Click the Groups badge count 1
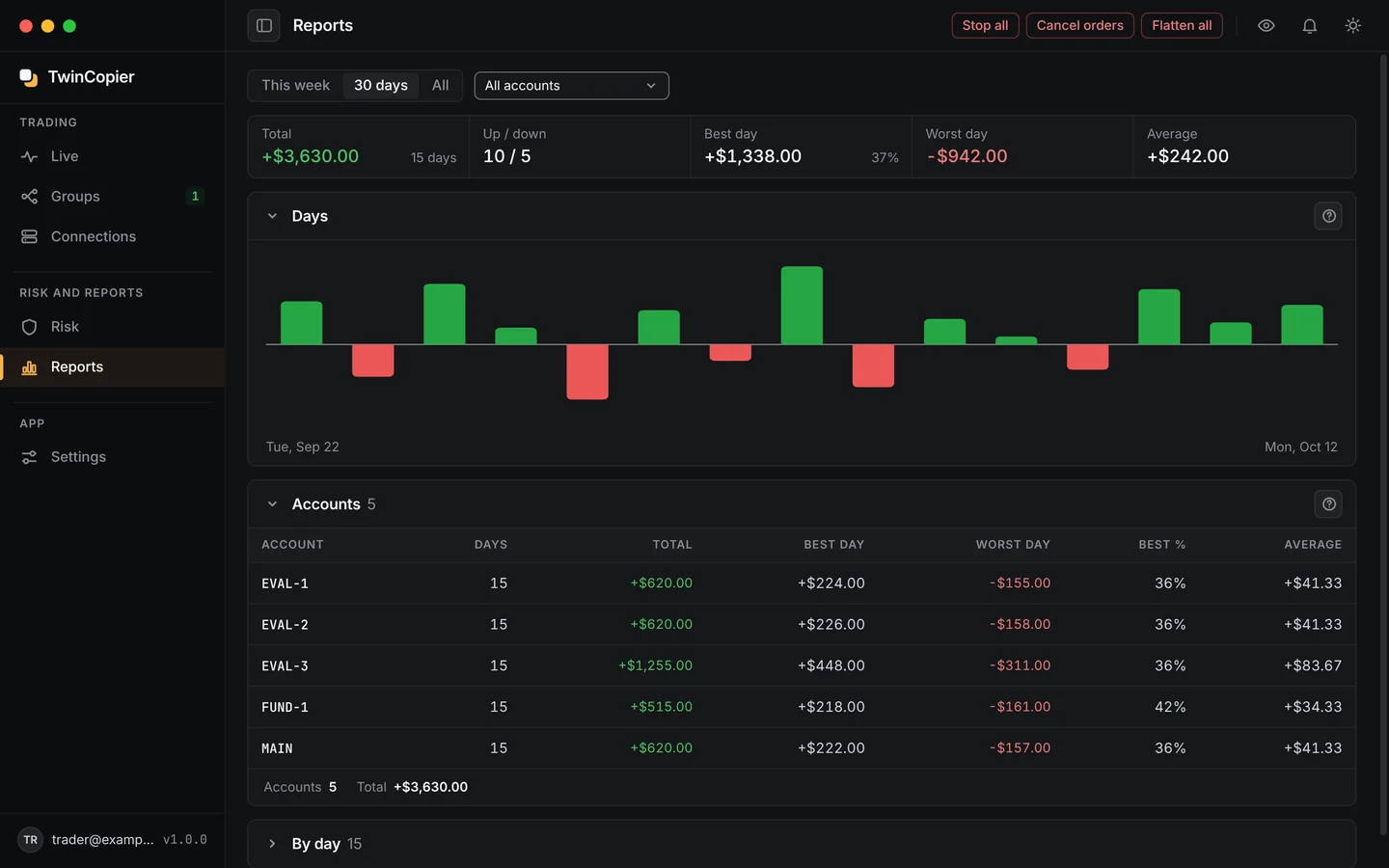Viewport: 1389px width, 868px height. point(195,197)
